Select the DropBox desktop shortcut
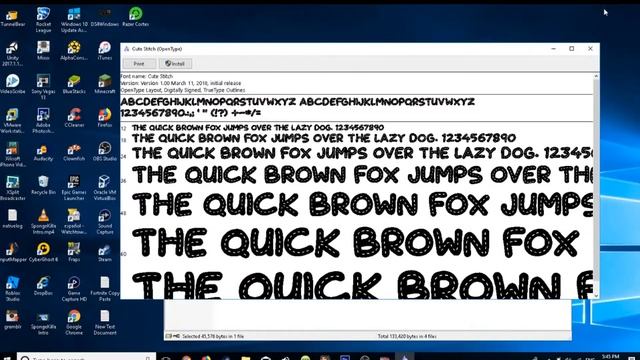 tap(43, 286)
